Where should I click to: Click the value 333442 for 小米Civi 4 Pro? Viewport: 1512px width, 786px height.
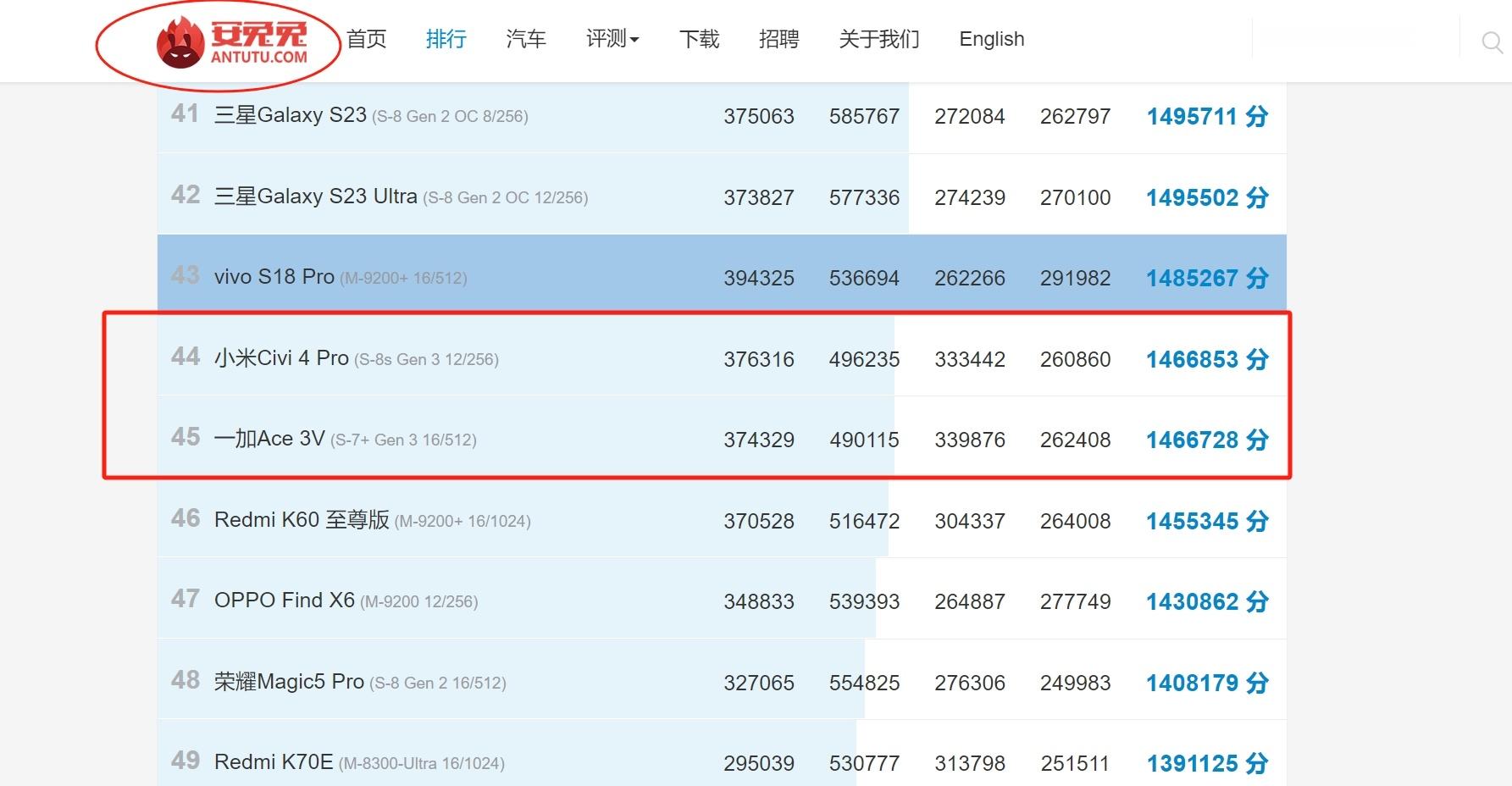click(x=970, y=359)
